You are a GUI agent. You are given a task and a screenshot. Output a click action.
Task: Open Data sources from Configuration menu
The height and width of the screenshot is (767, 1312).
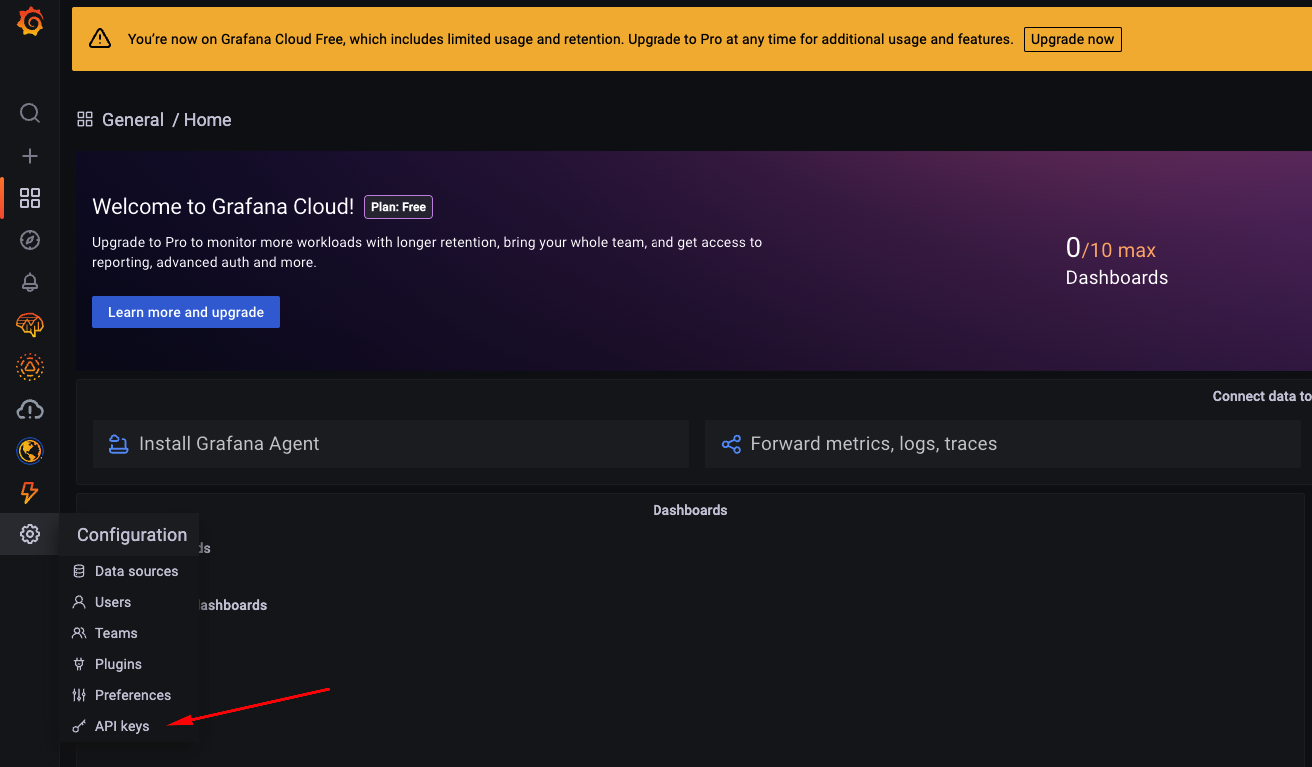(x=127, y=571)
